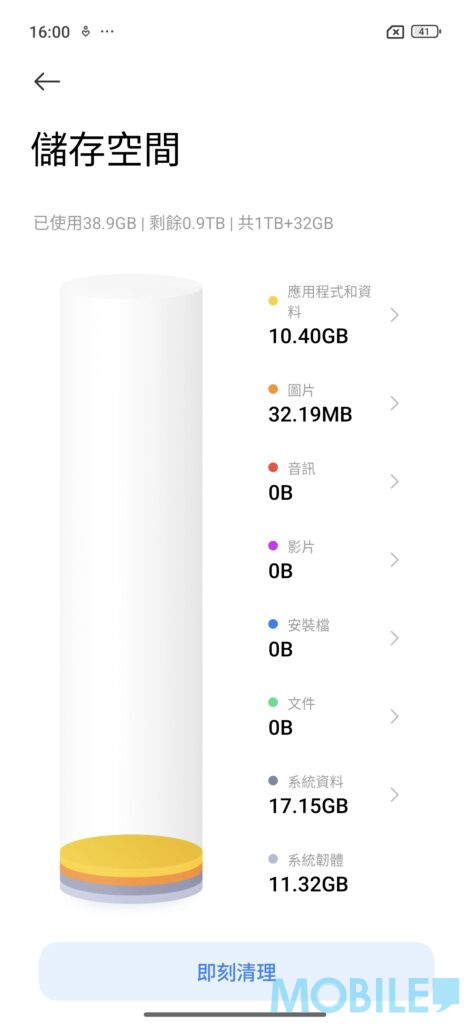Select the 系統韌體 11.32GB entry
This screenshot has height=1024, width=473.
tap(333, 872)
